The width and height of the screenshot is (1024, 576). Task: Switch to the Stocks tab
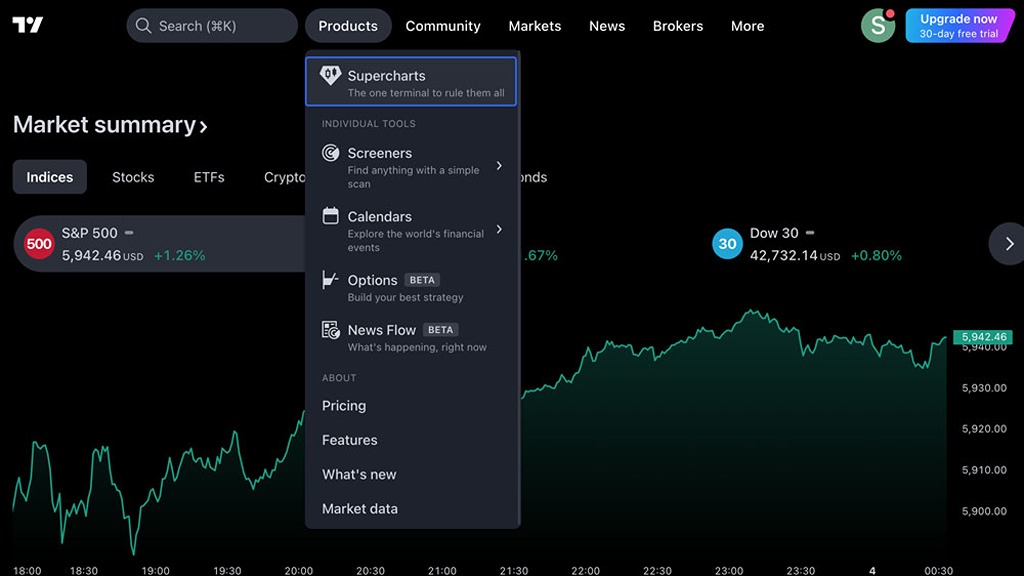tap(133, 177)
